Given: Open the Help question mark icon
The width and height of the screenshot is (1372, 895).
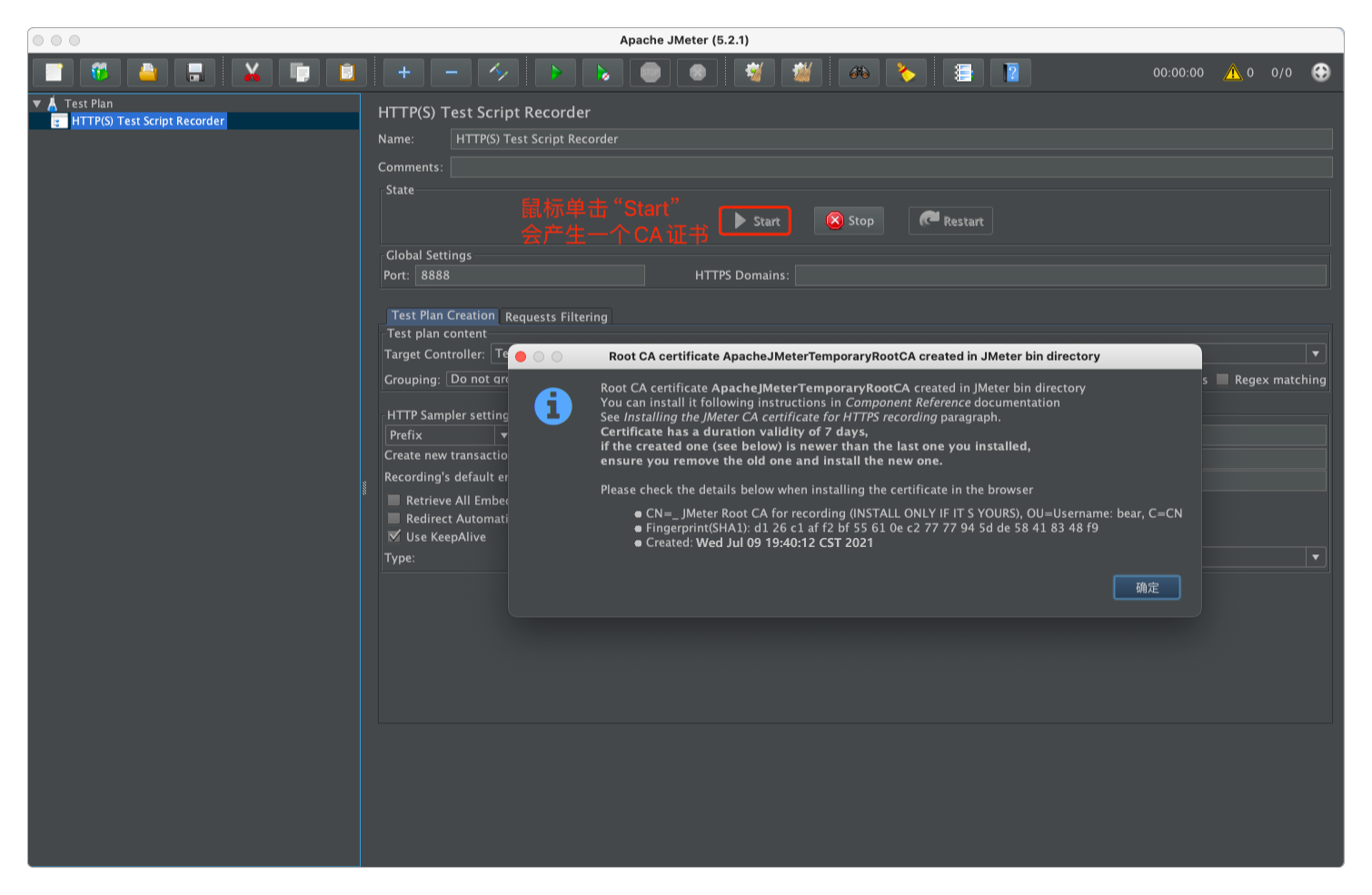Looking at the screenshot, I should [1010, 73].
